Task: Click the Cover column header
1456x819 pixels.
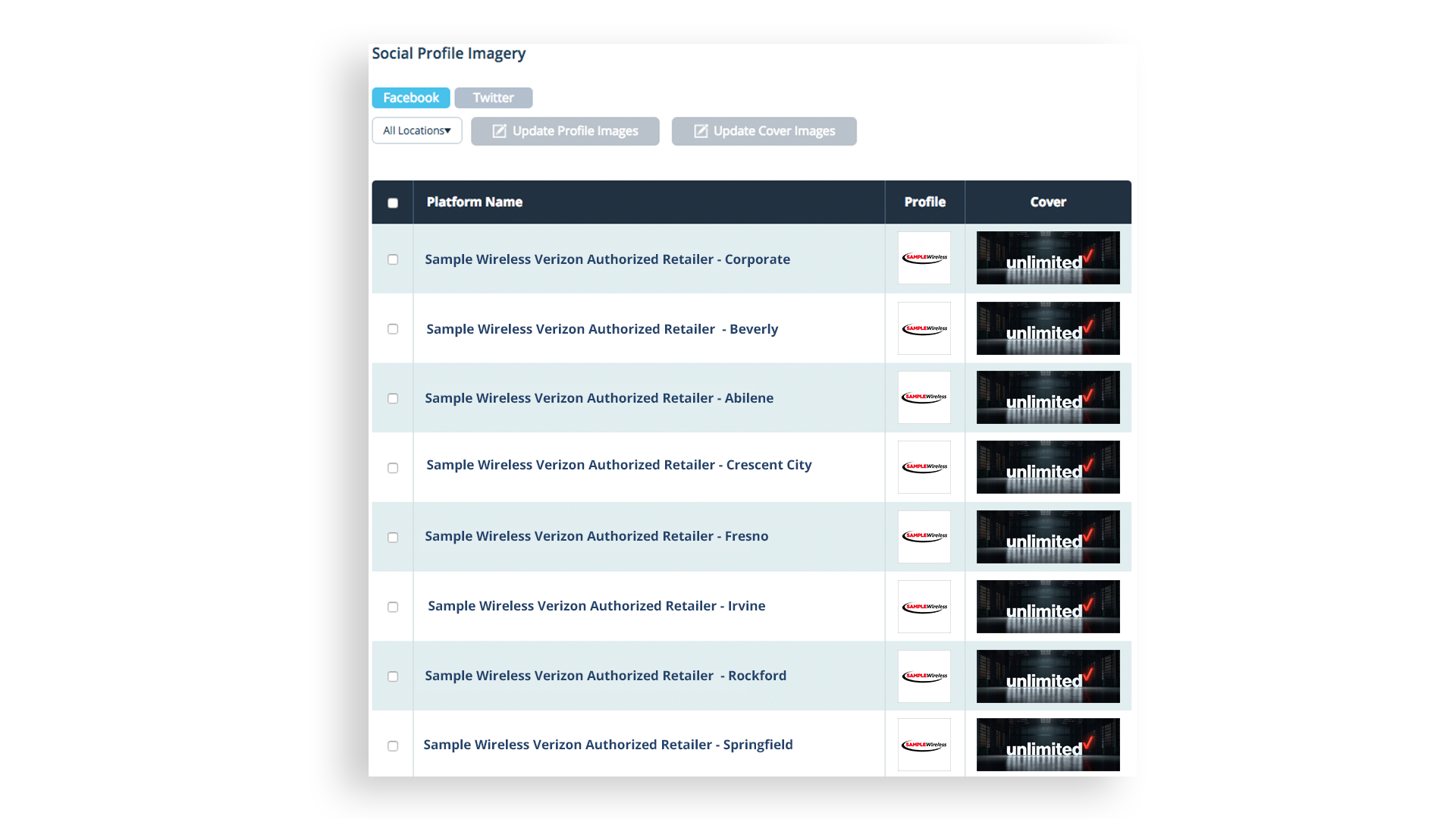Action: point(1048,202)
